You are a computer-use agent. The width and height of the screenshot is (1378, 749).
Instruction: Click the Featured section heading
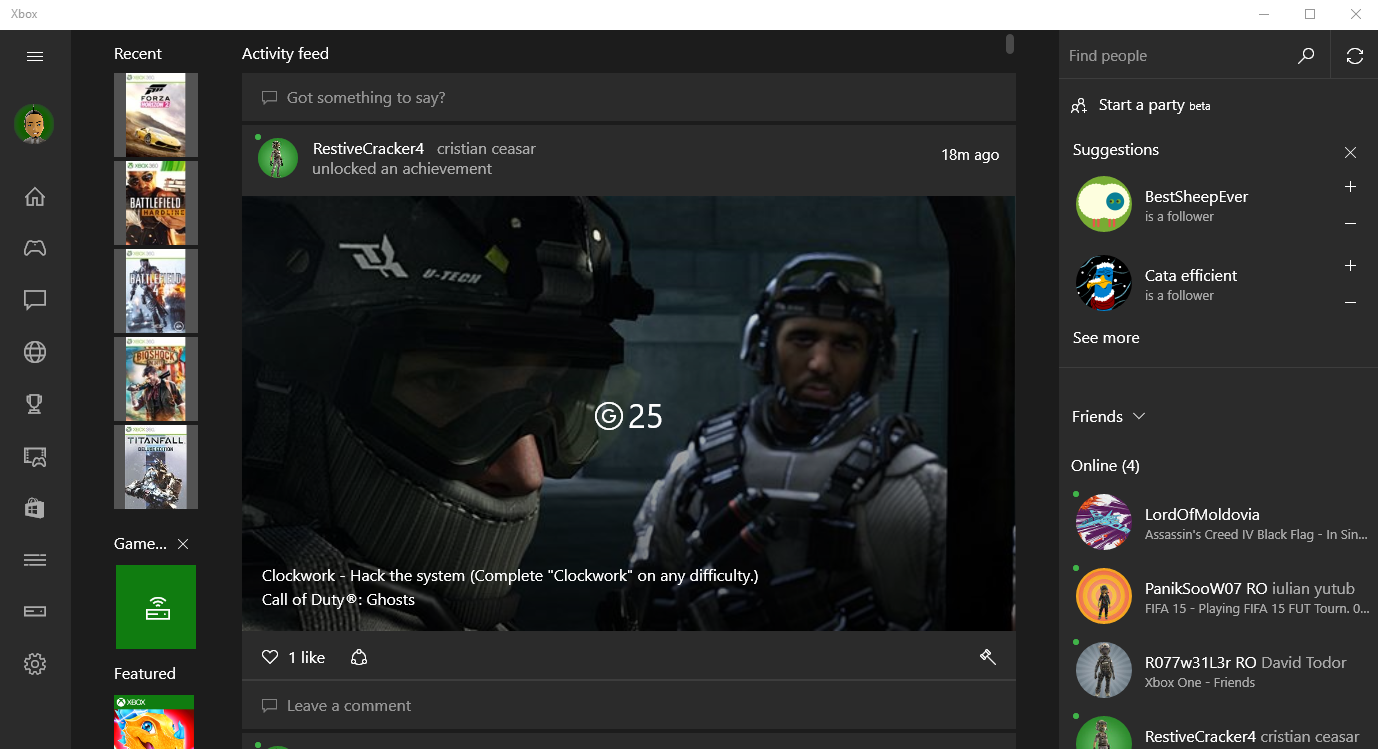pyautogui.click(x=145, y=674)
